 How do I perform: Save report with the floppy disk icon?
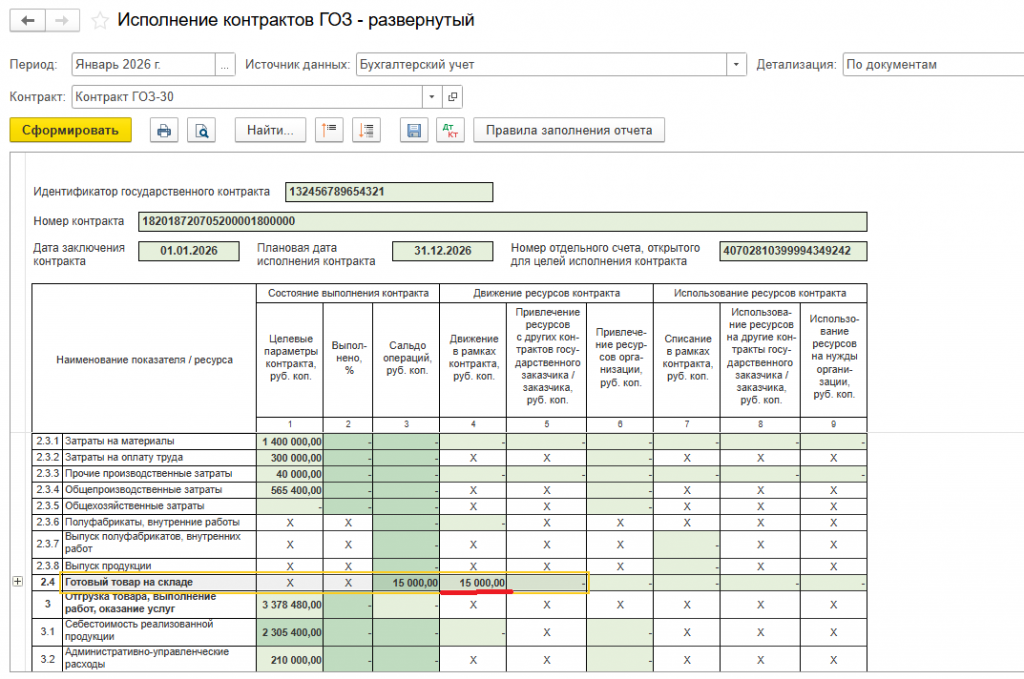pos(414,131)
